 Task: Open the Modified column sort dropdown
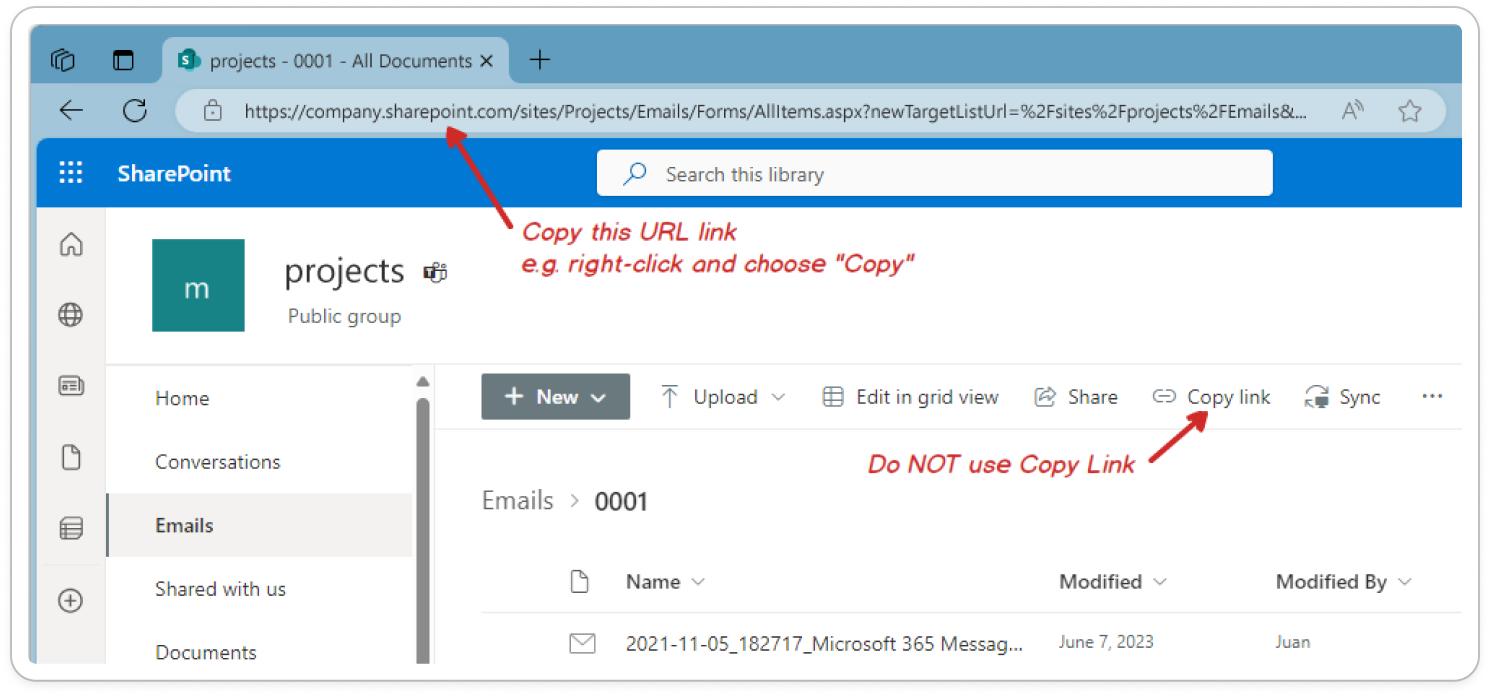[x=1160, y=582]
